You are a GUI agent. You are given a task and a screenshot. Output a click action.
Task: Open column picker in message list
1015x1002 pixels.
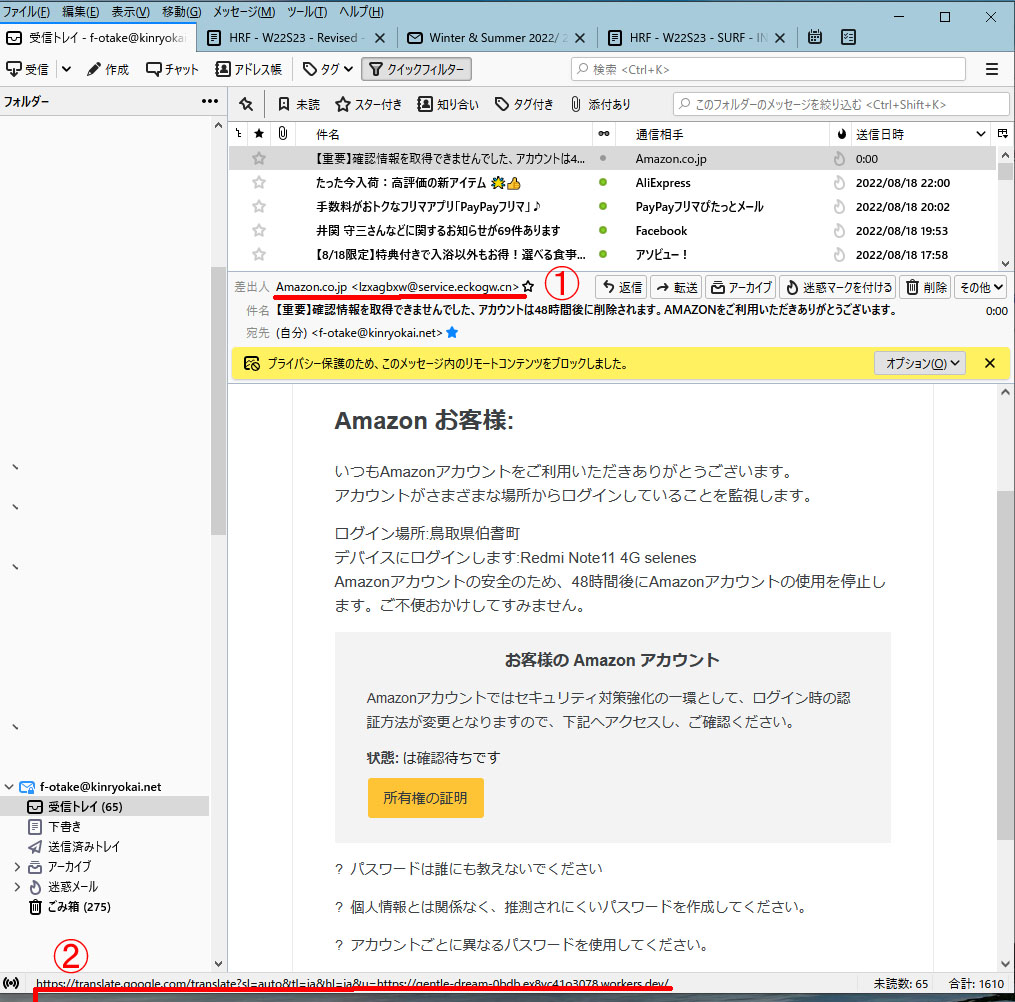[1003, 134]
